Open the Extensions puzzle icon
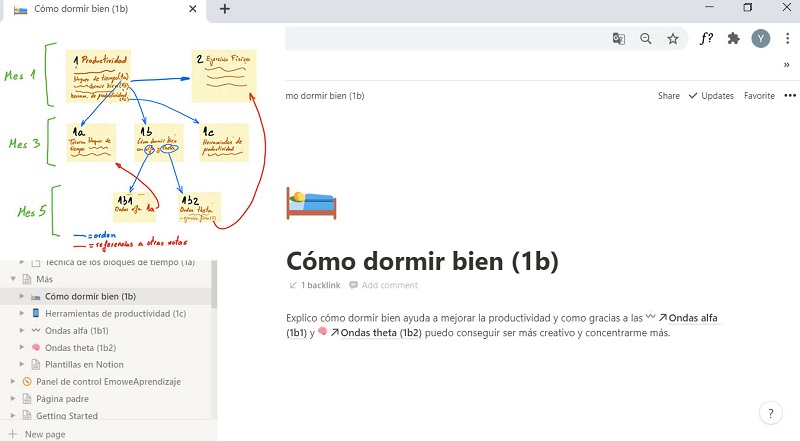This screenshot has width=800, height=441. [733, 38]
